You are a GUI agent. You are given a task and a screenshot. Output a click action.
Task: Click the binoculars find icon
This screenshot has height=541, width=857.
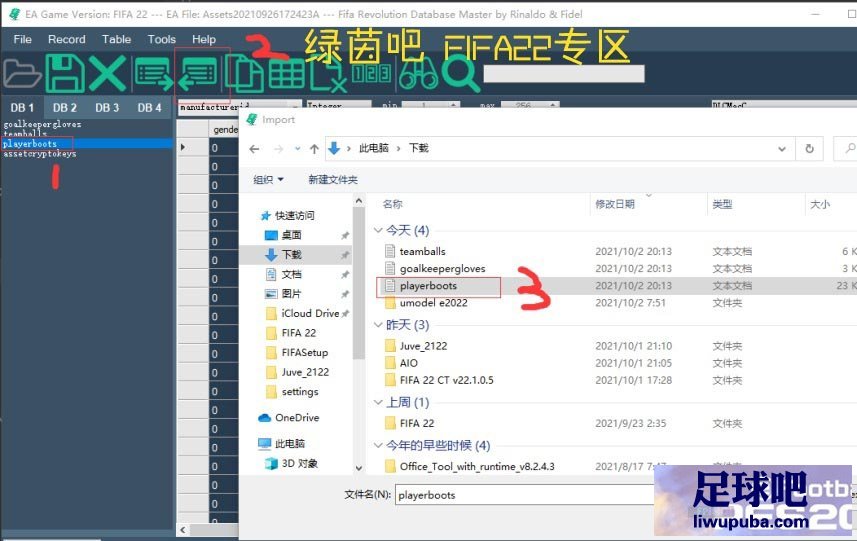tap(418, 74)
